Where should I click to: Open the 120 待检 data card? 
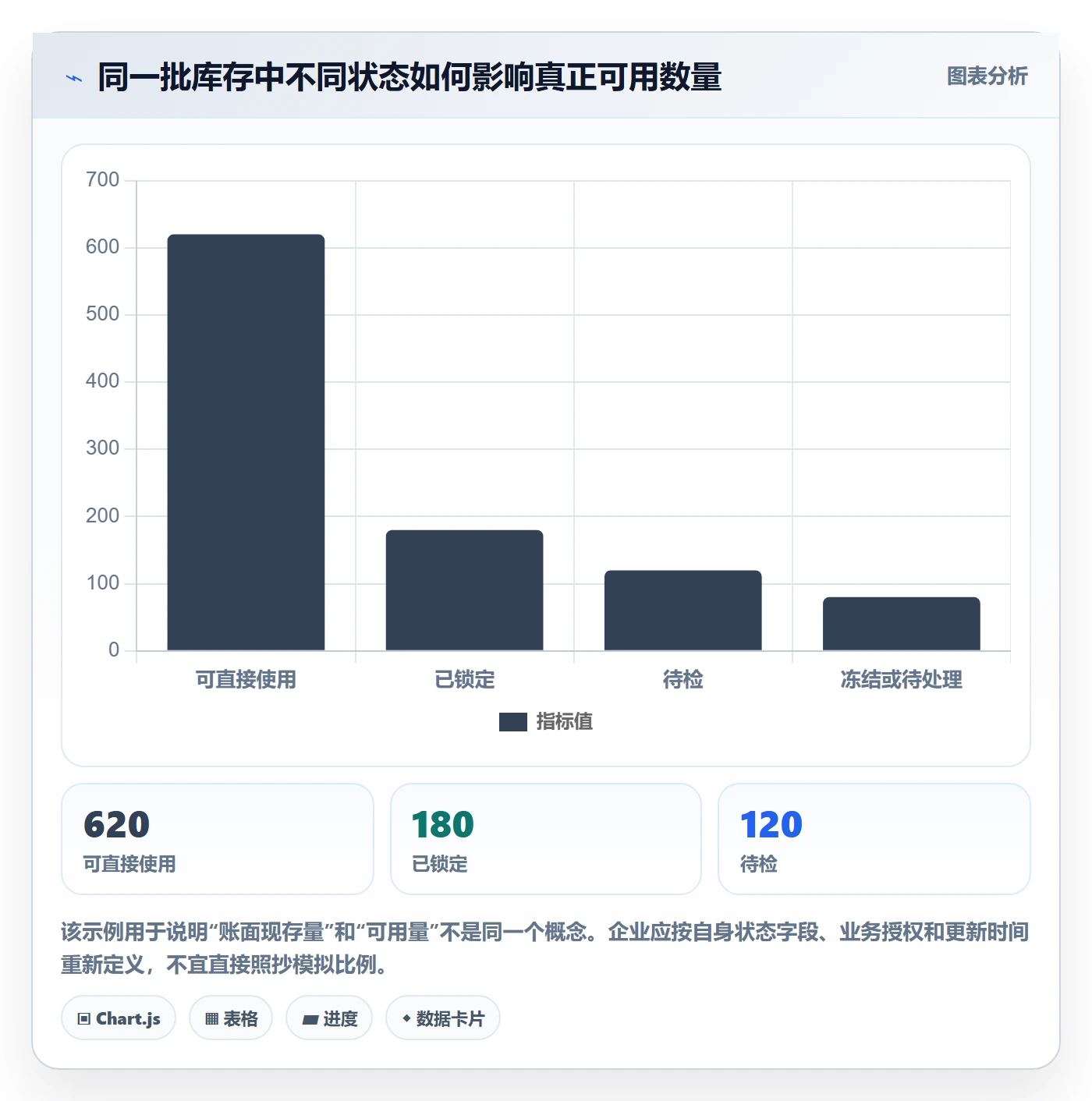pos(874,839)
